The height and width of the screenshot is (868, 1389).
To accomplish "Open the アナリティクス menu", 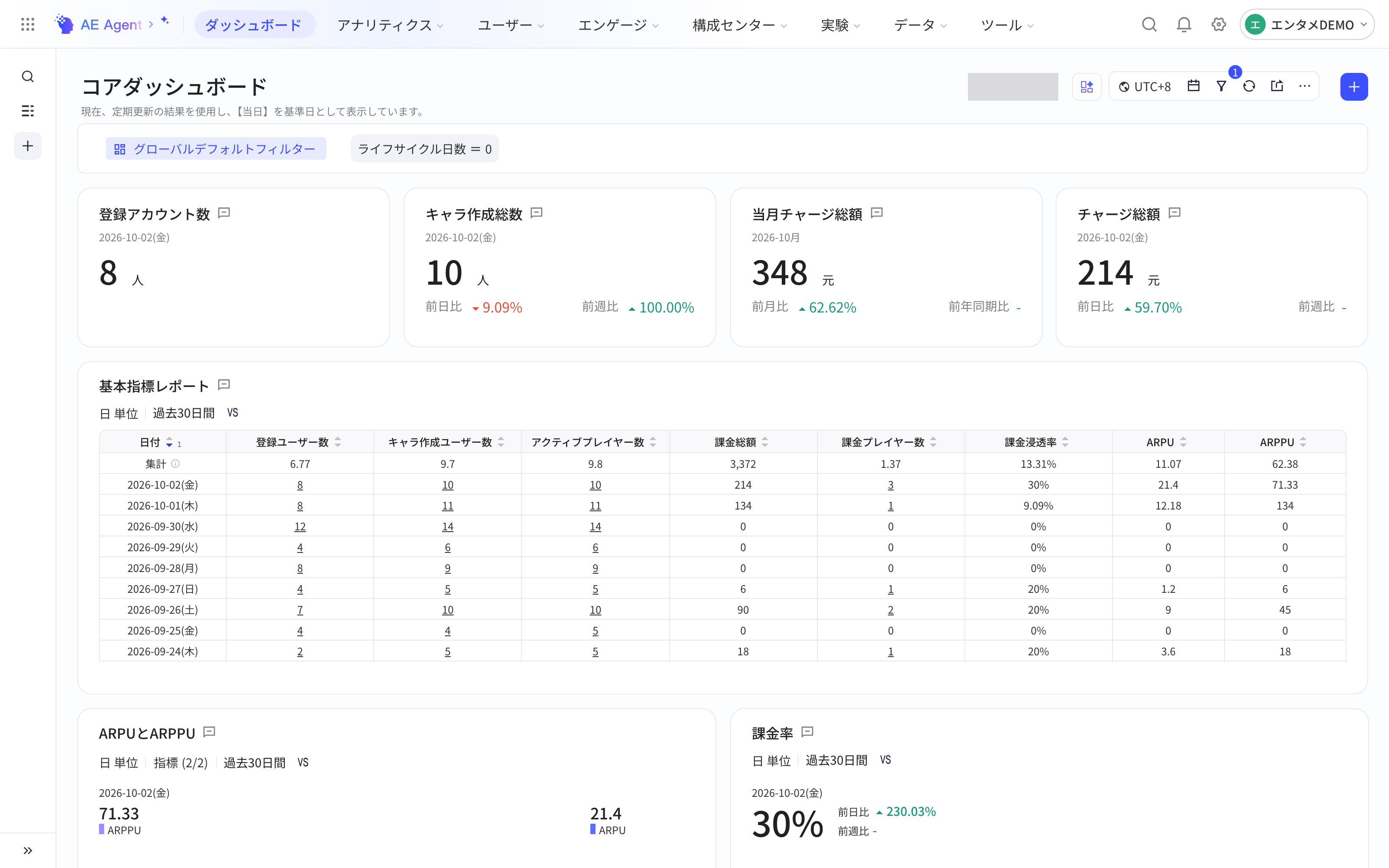I will (390, 25).
